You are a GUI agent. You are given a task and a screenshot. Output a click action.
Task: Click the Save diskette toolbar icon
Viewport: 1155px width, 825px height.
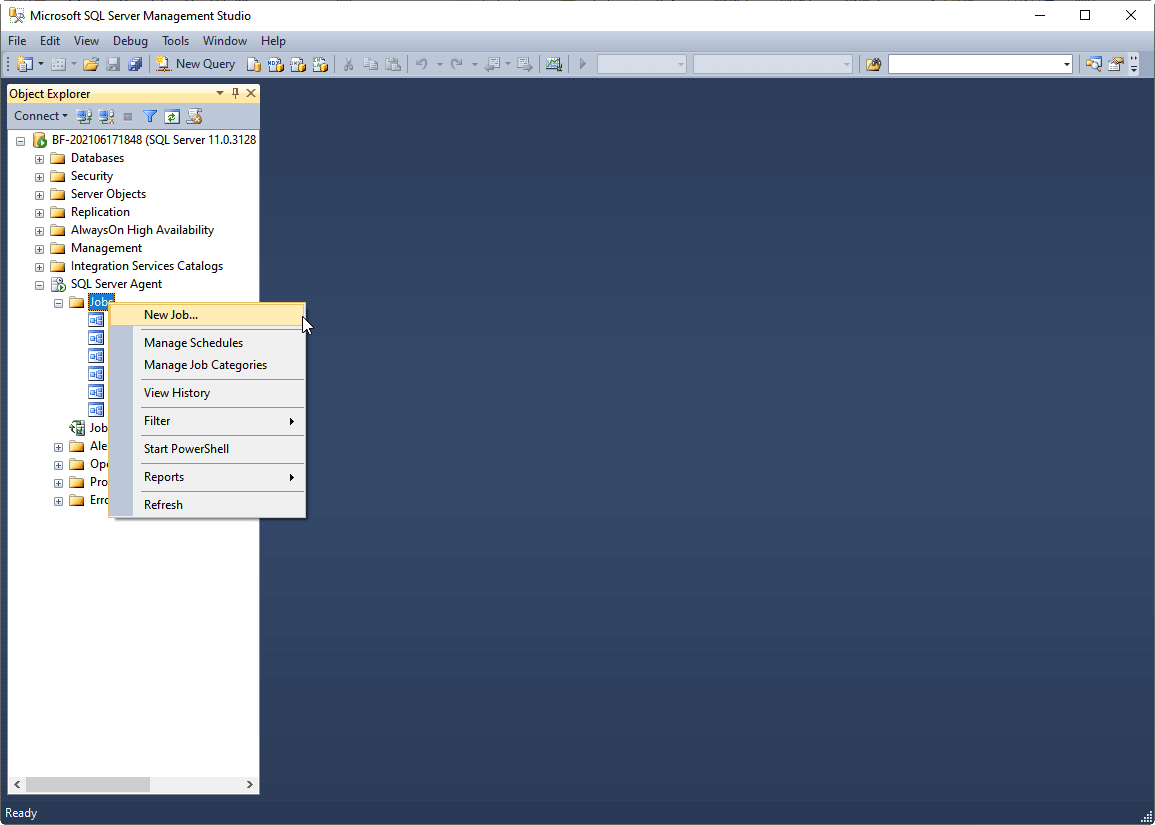tap(113, 64)
